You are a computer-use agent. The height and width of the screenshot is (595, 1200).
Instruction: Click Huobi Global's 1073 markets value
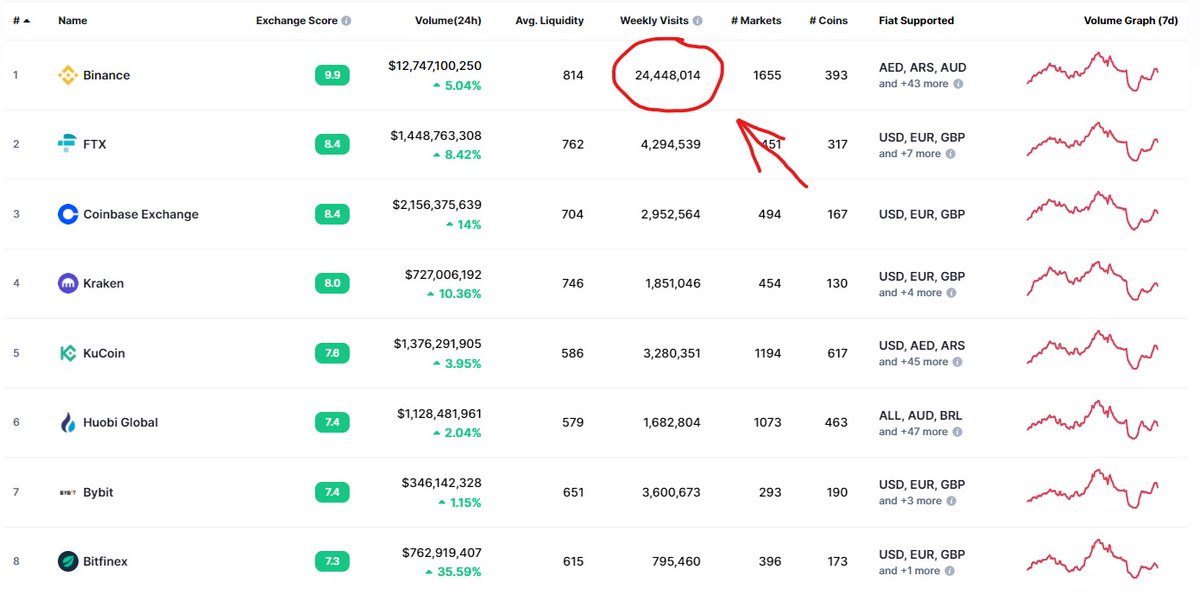click(x=767, y=422)
